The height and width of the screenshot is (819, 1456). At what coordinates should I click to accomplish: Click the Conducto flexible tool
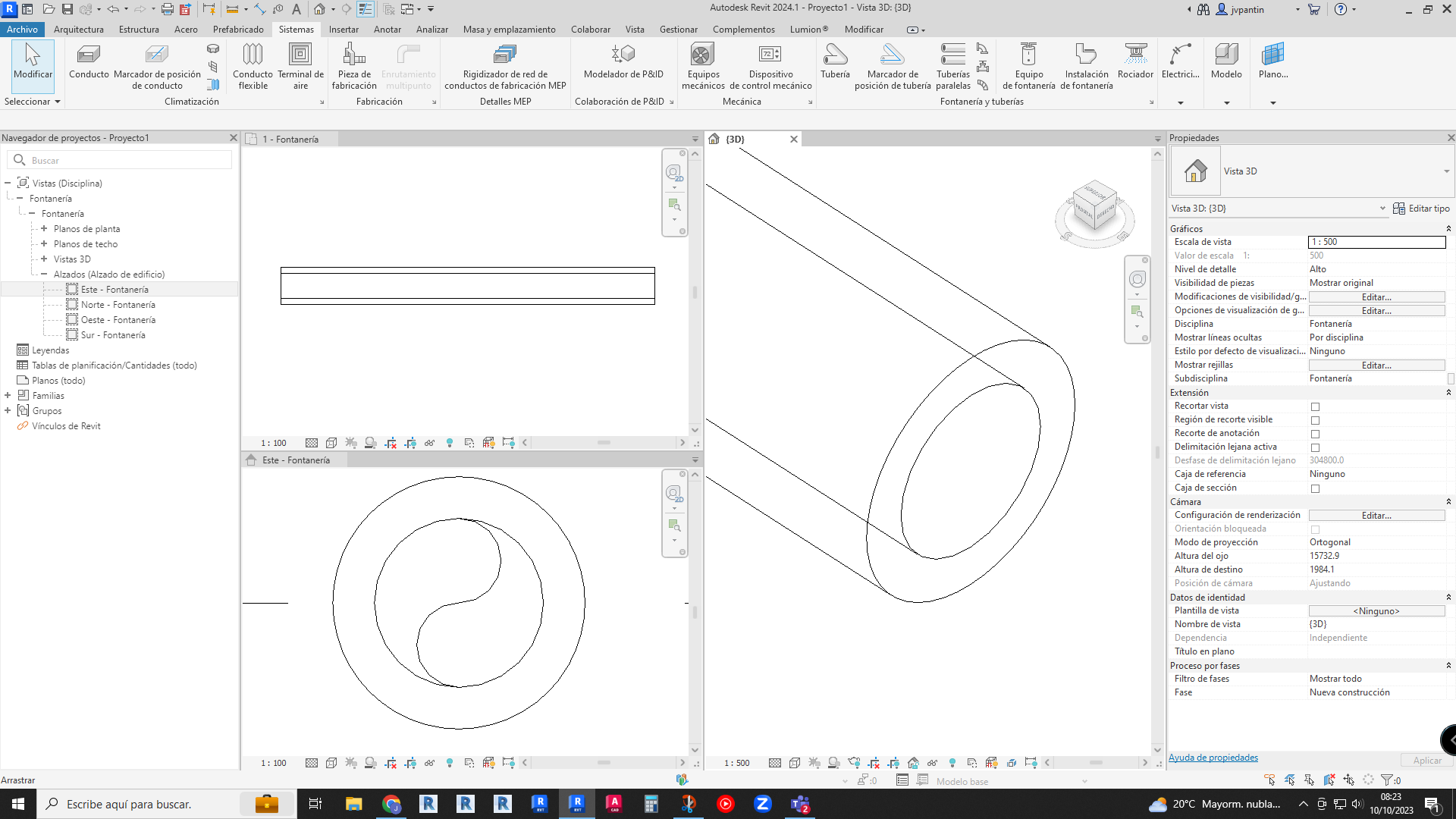(x=253, y=67)
